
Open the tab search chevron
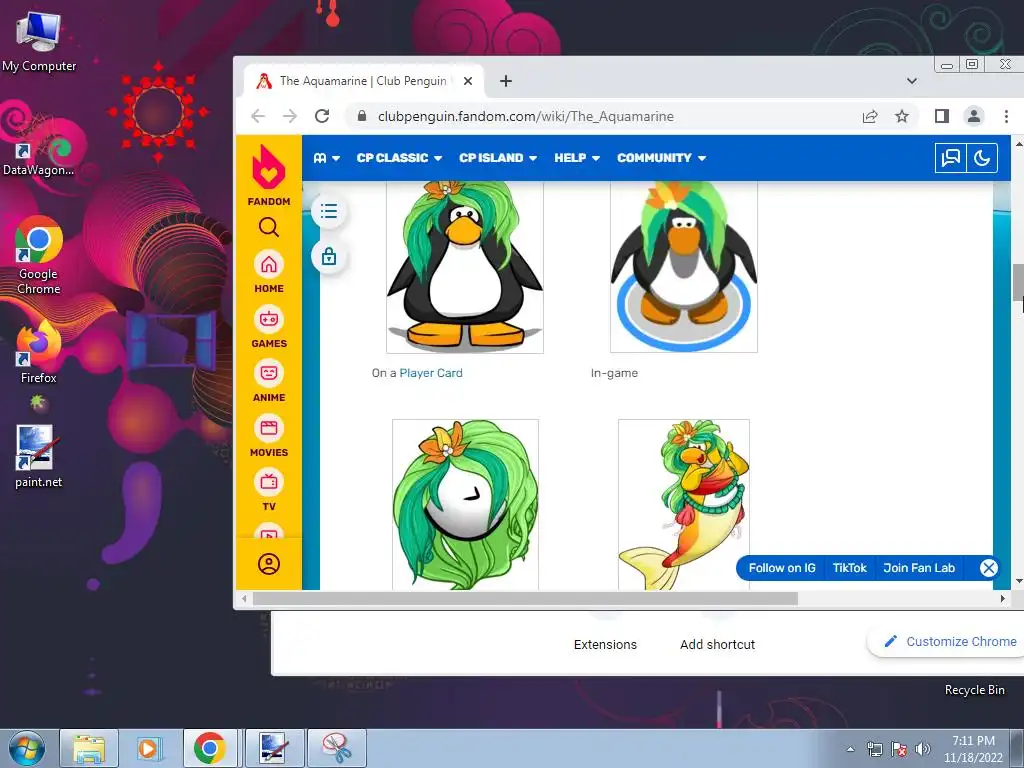(912, 81)
